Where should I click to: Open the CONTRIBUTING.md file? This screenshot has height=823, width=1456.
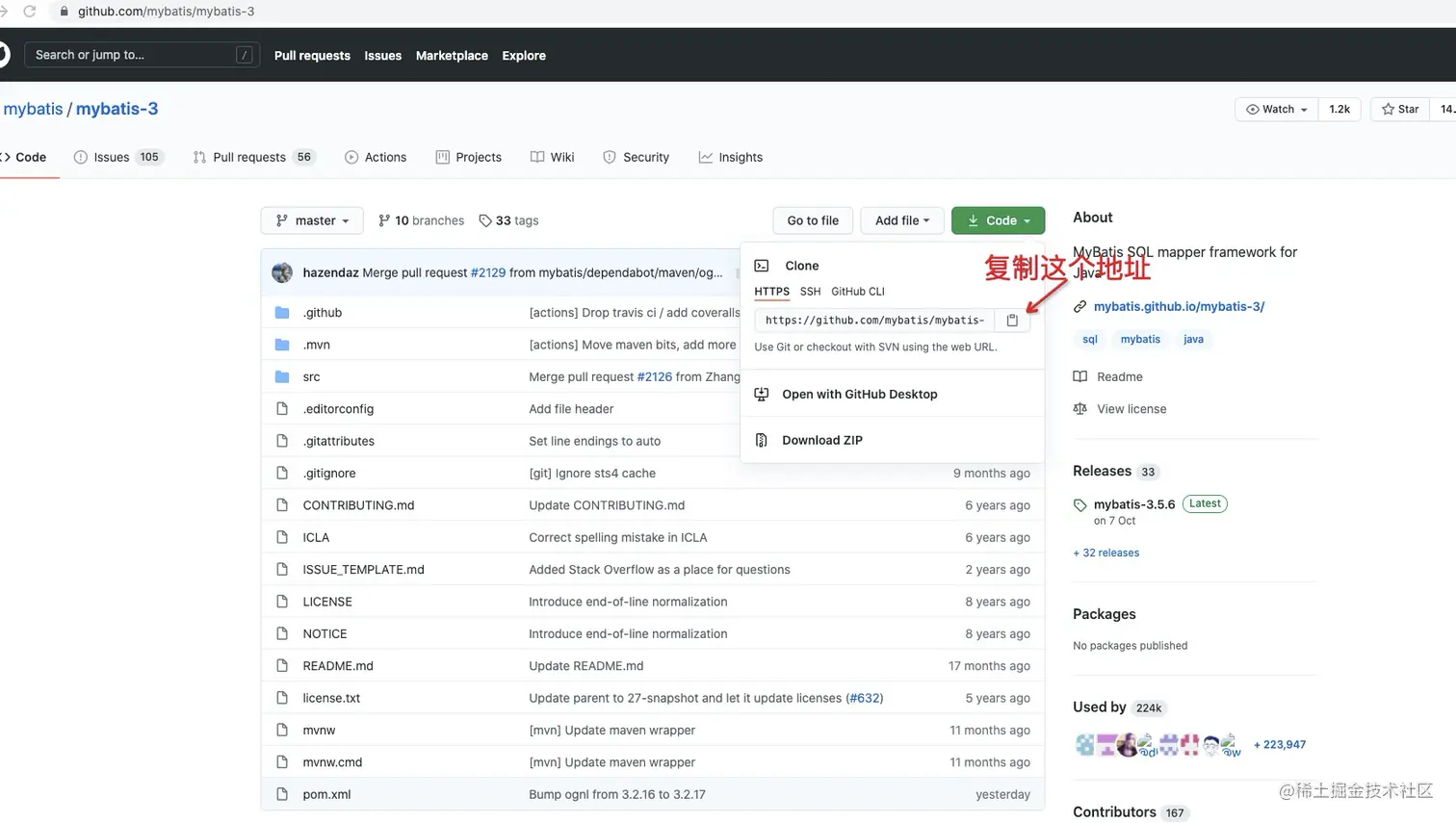coord(358,505)
